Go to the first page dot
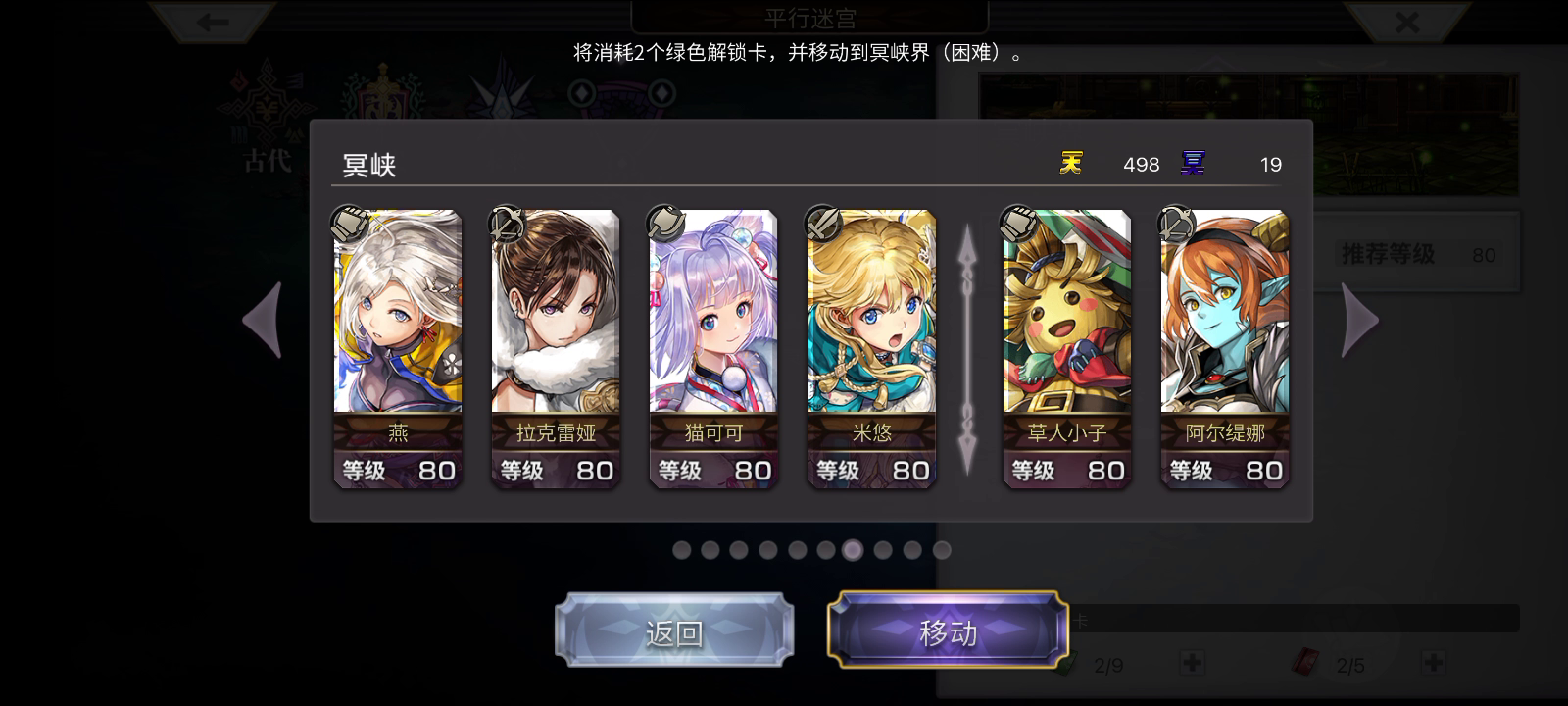The image size is (1568, 706). pos(681,550)
